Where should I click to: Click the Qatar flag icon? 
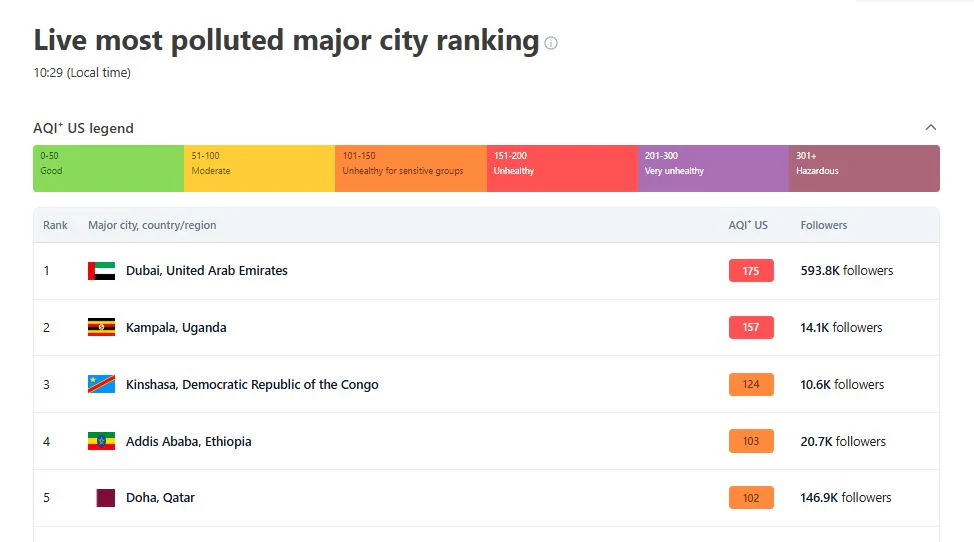click(104, 498)
